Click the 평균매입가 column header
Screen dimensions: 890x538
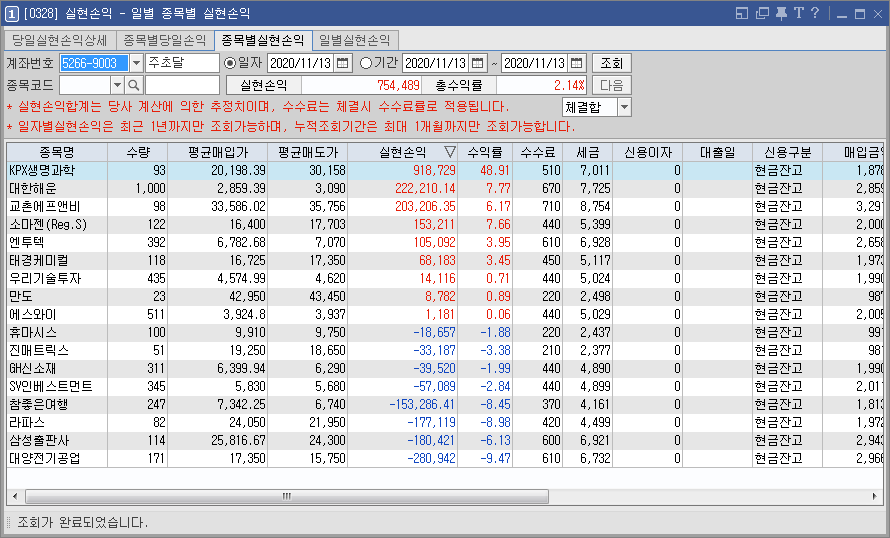point(218,152)
